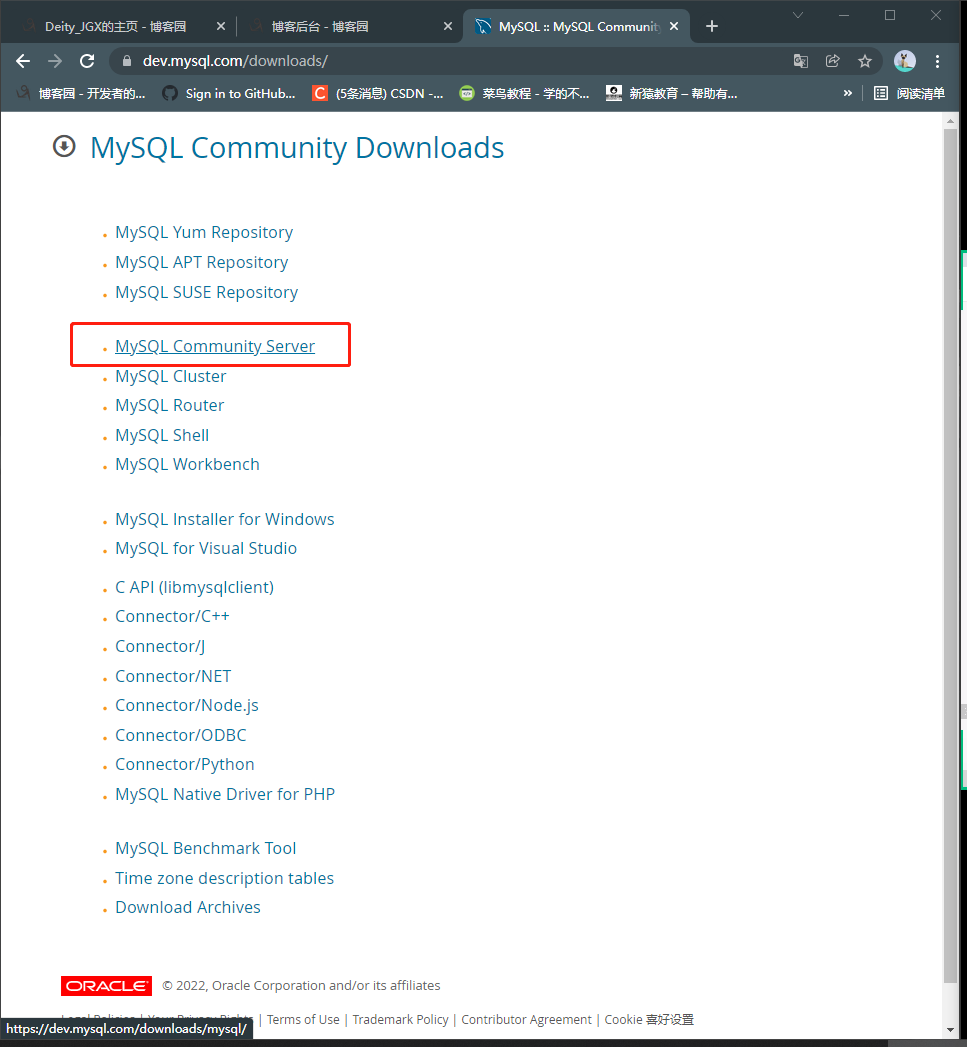The height and width of the screenshot is (1047, 967).
Task: Open MySQL Shell link
Action: coord(162,435)
